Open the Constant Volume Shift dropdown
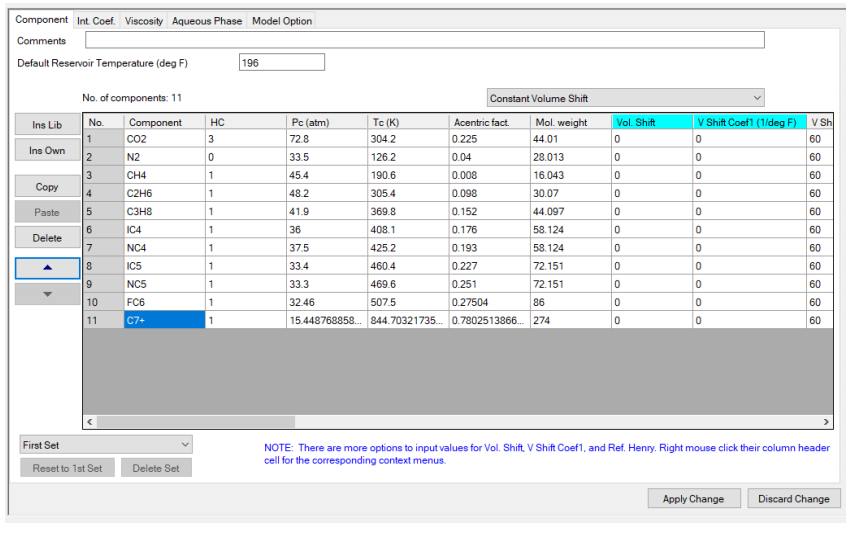Image resolution: width=857 pixels, height=535 pixels. click(625, 98)
